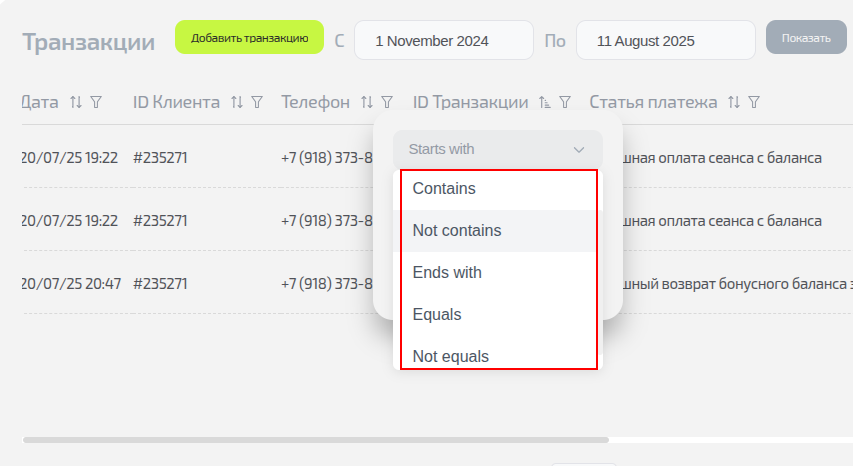This screenshot has height=466, width=853.
Task: Sort by Телефон column
Action: point(367,102)
